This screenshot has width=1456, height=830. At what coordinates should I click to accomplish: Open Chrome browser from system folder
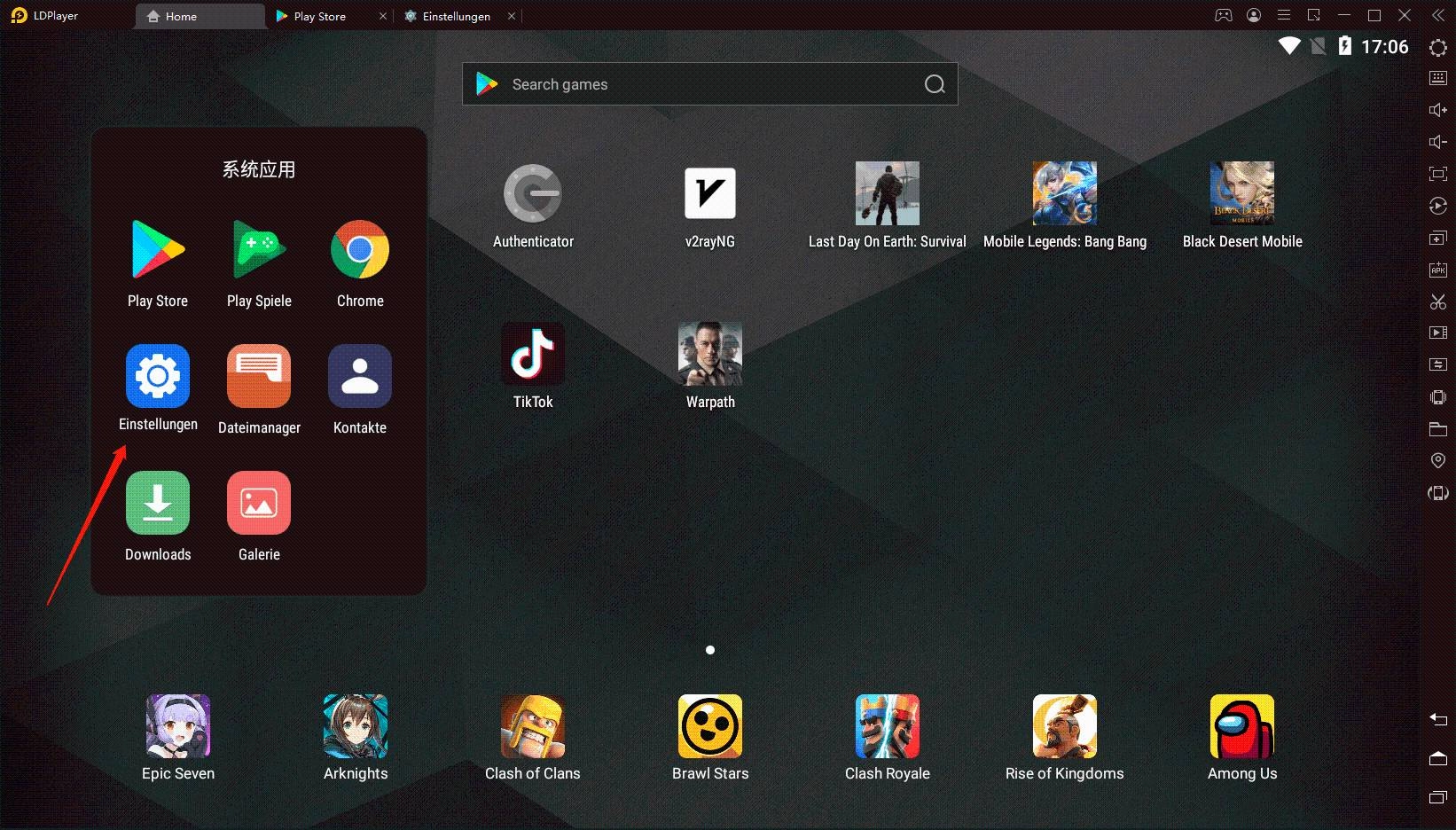pyautogui.click(x=360, y=250)
